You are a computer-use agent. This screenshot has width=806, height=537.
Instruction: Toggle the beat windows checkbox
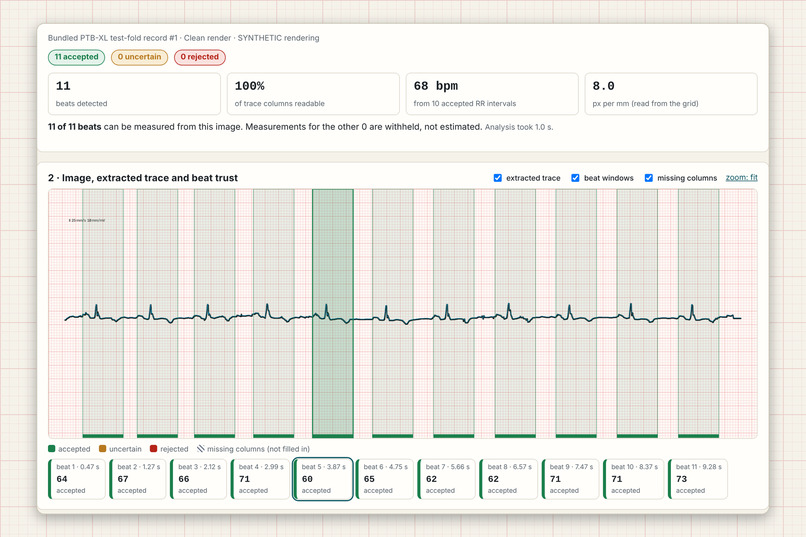pyautogui.click(x=575, y=178)
